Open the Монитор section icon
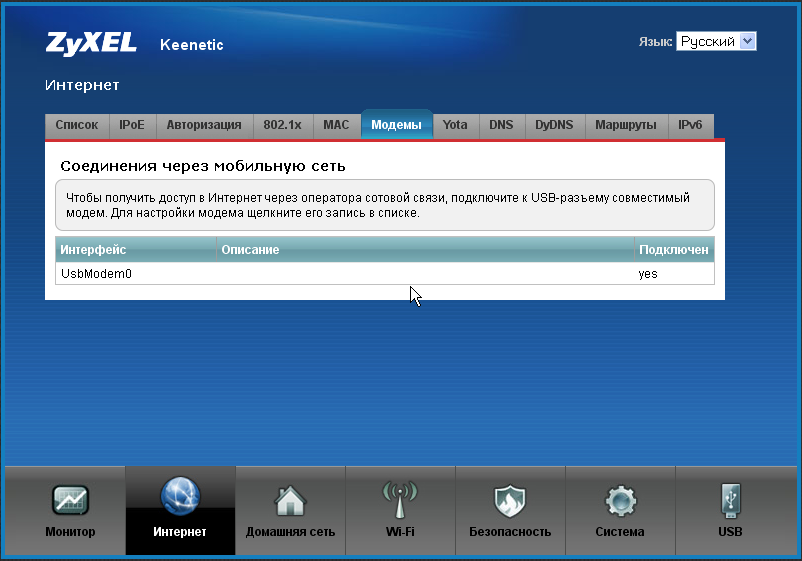802x561 pixels. (x=70, y=500)
